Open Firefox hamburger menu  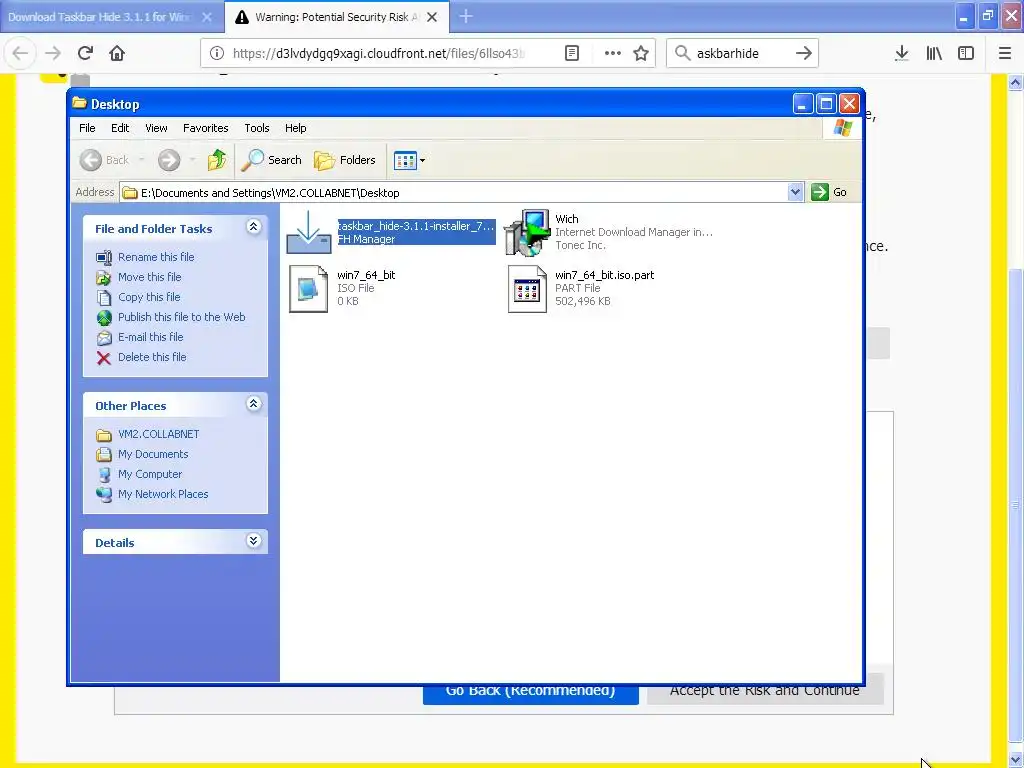pos(1004,53)
